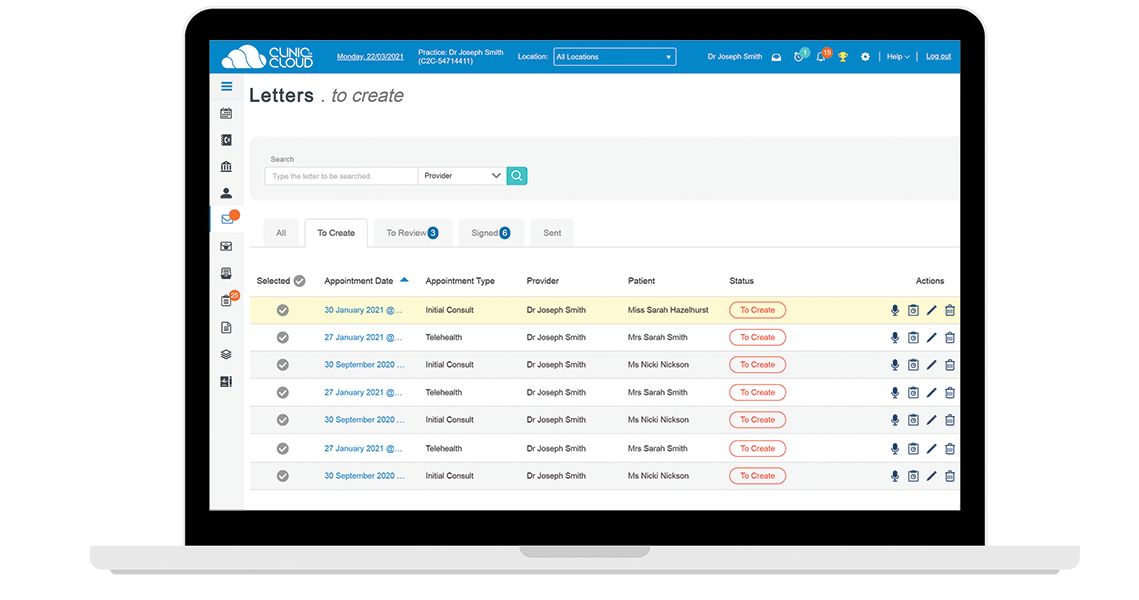Select the microphone dictation icon for Sarah Hazelhurst

point(894,310)
